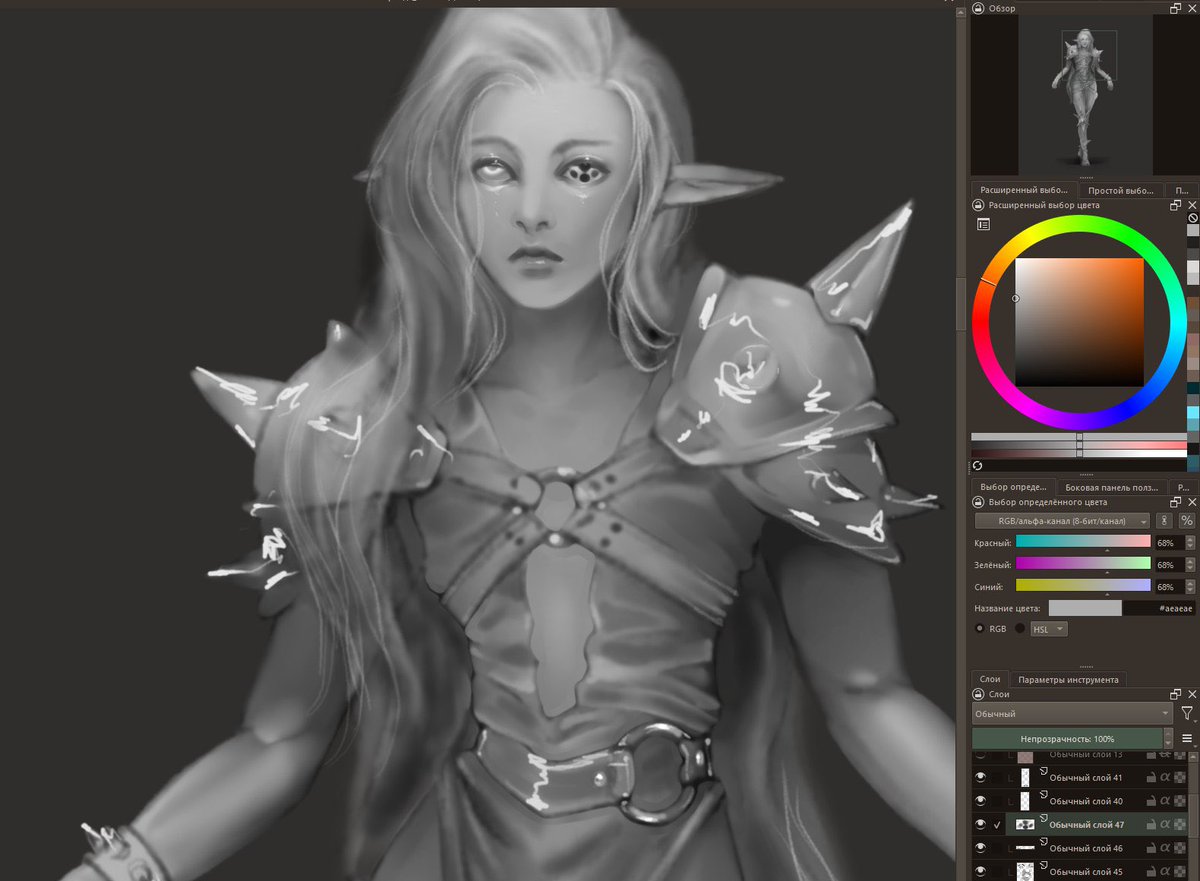Switch to the Простой выбор tab
1200x881 pixels.
1120,189
